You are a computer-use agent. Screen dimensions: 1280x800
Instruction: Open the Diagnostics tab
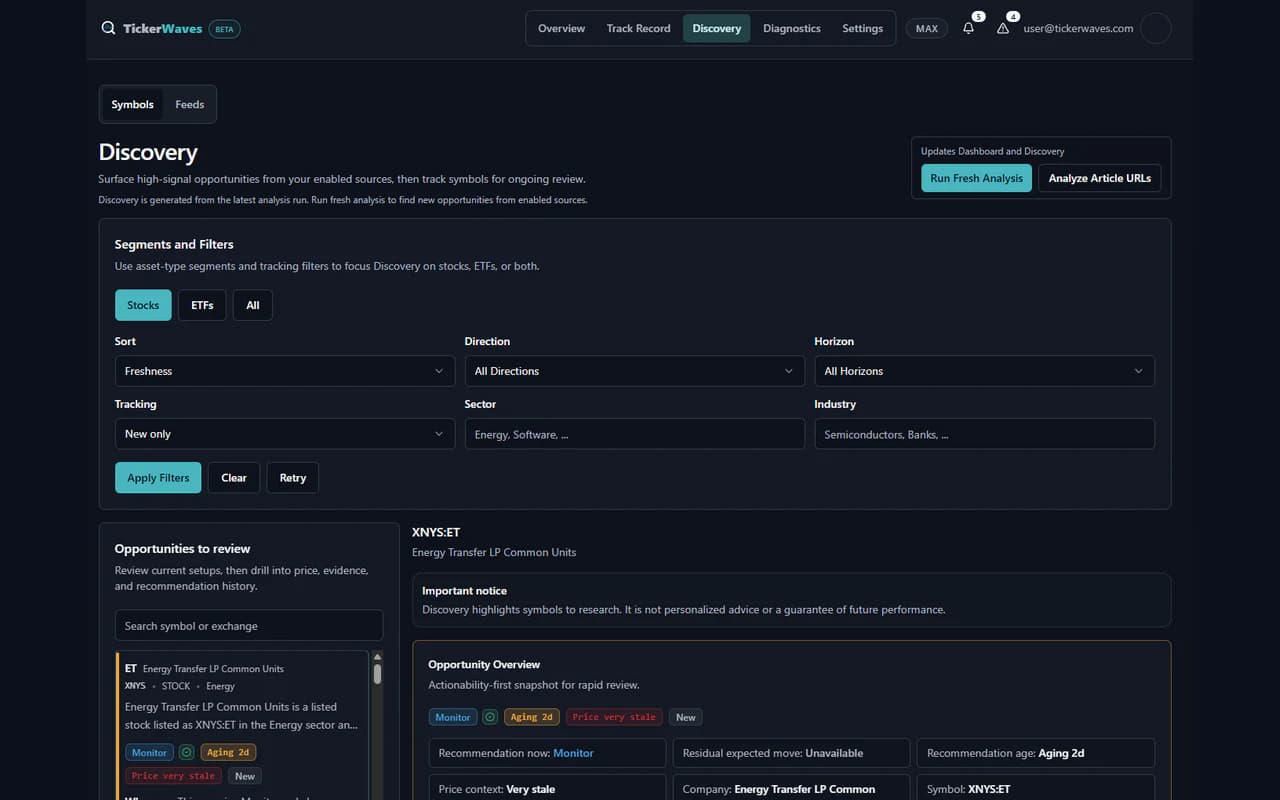click(x=792, y=28)
